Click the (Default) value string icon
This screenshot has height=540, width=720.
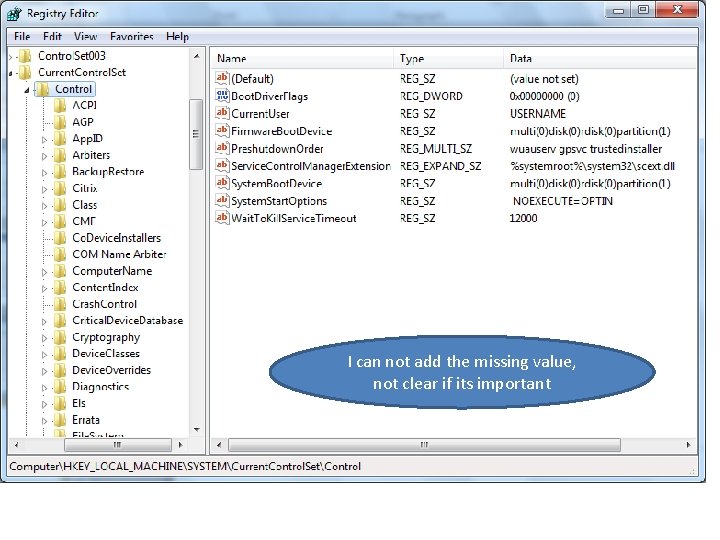pos(222,78)
